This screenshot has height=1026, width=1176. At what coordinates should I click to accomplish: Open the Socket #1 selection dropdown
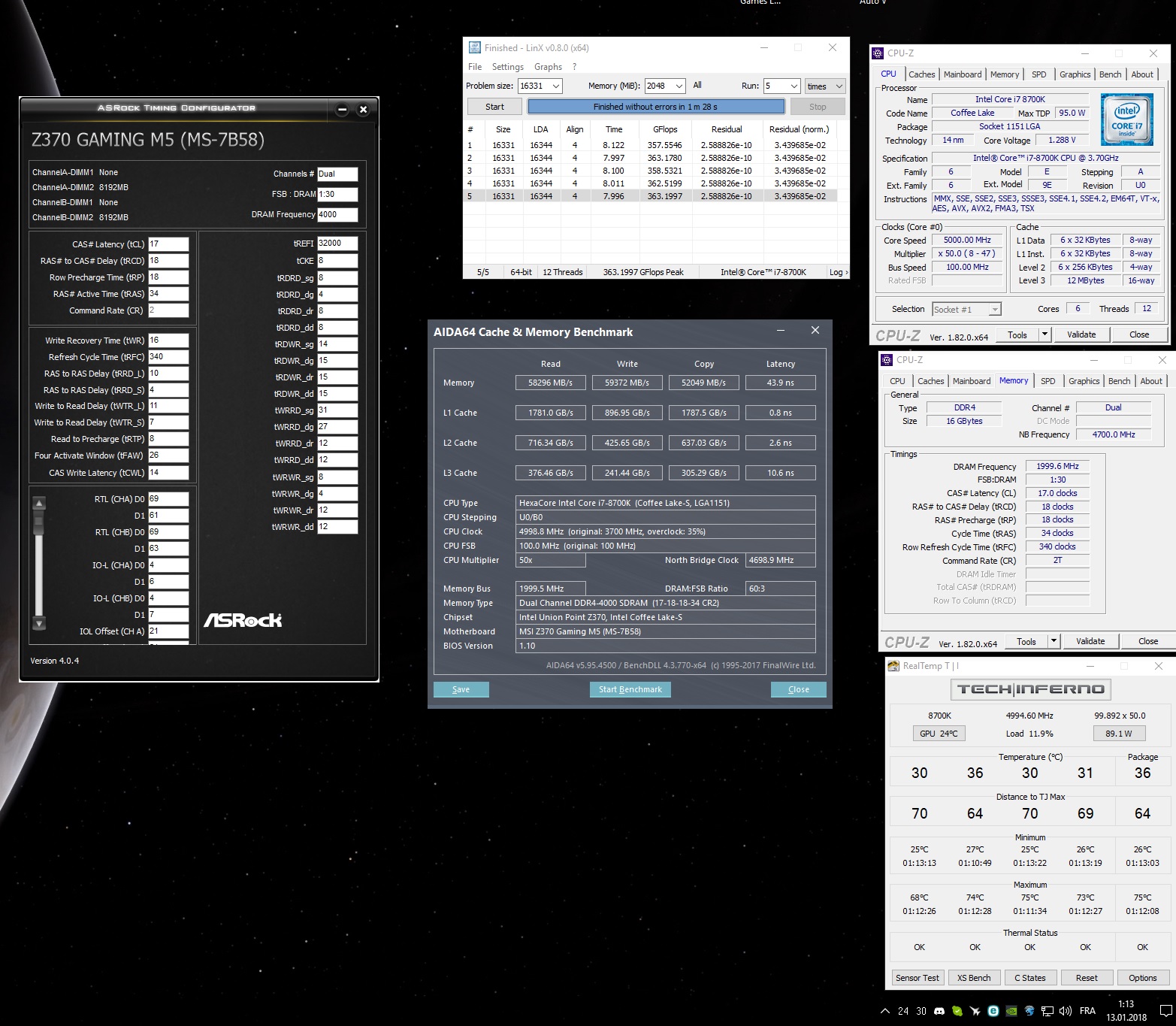pos(966,309)
